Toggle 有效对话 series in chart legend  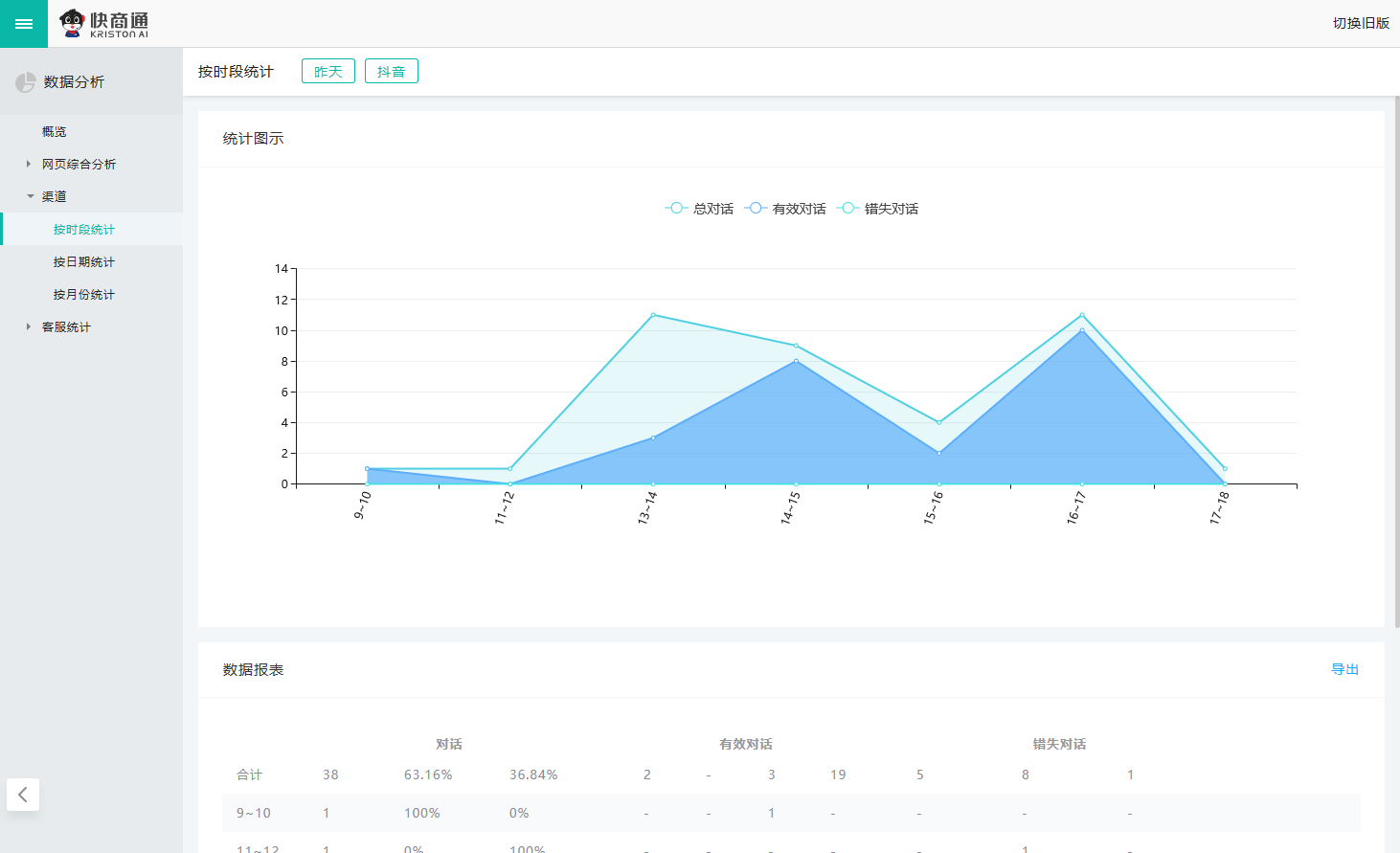(x=785, y=209)
